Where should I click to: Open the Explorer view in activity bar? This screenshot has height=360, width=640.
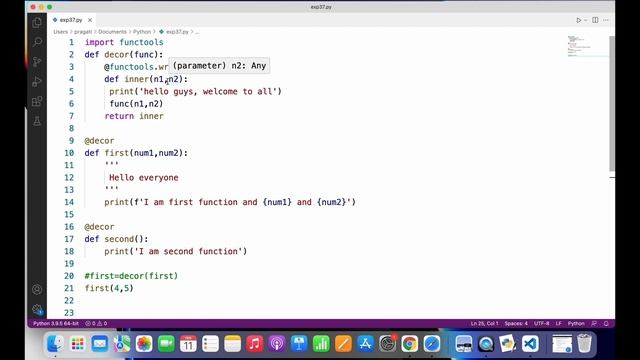(x=37, y=22)
